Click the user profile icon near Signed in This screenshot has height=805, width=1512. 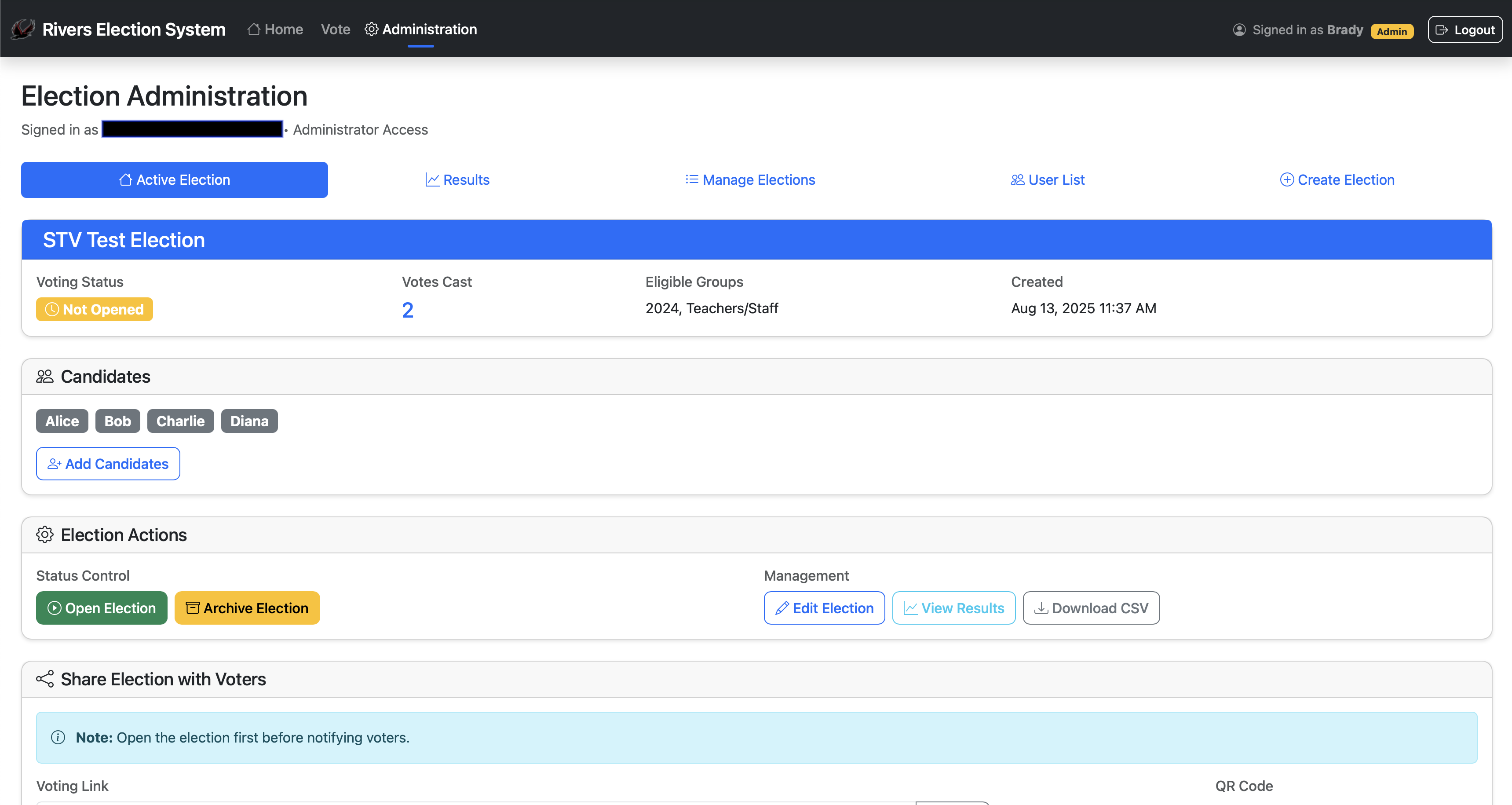(x=1239, y=30)
